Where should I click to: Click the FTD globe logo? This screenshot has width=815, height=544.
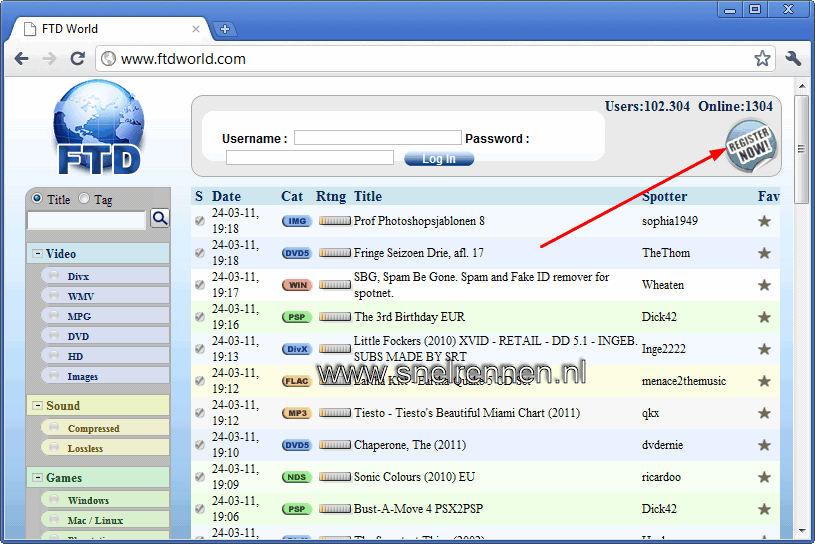click(x=99, y=127)
